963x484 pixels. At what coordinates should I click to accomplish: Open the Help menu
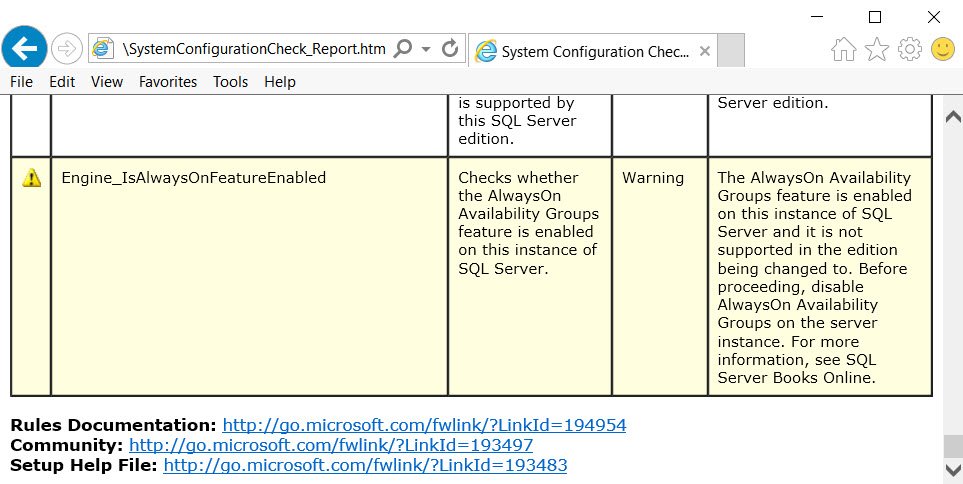[280, 82]
